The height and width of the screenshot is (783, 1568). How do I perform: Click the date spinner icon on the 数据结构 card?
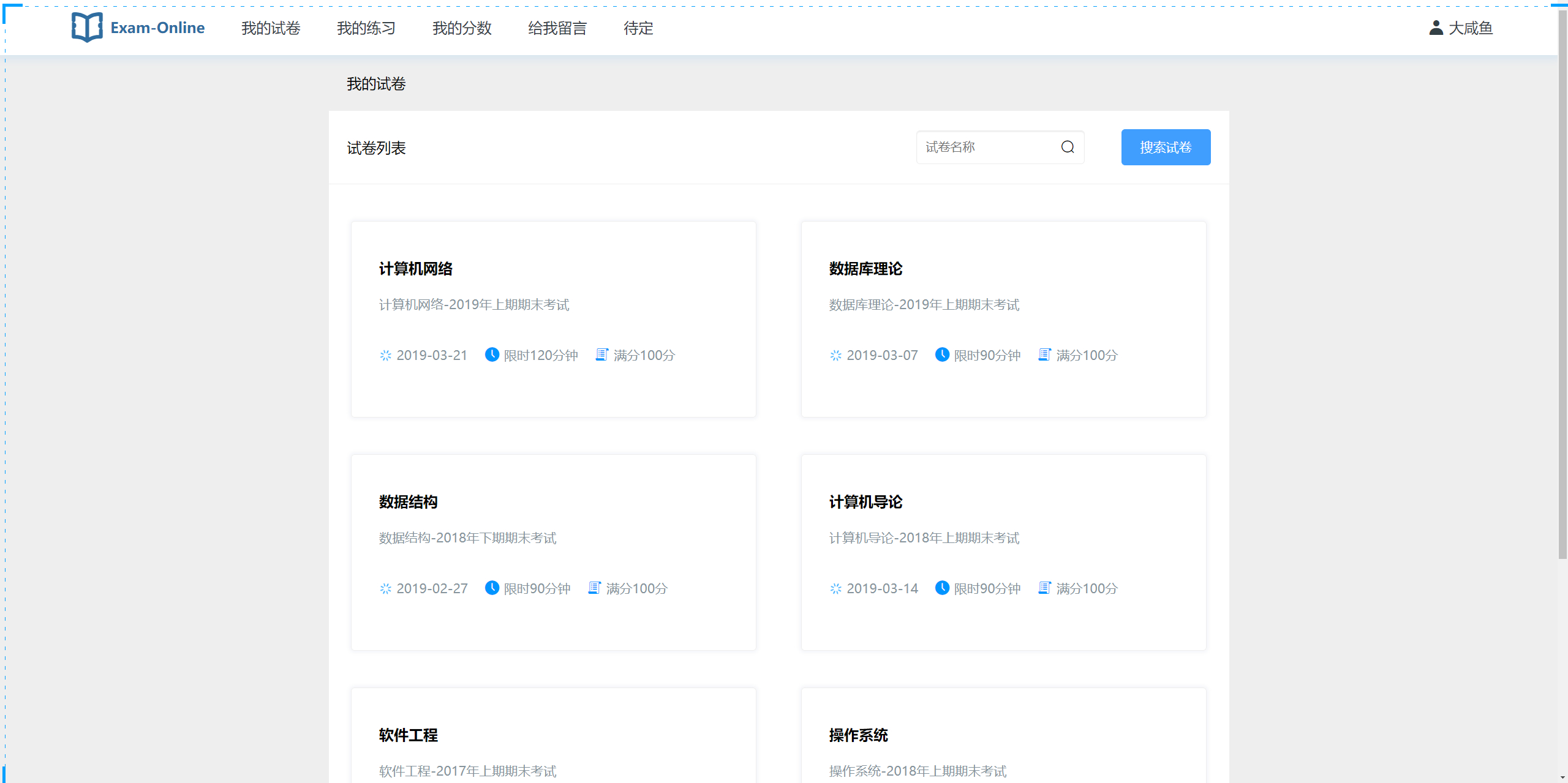tap(385, 588)
